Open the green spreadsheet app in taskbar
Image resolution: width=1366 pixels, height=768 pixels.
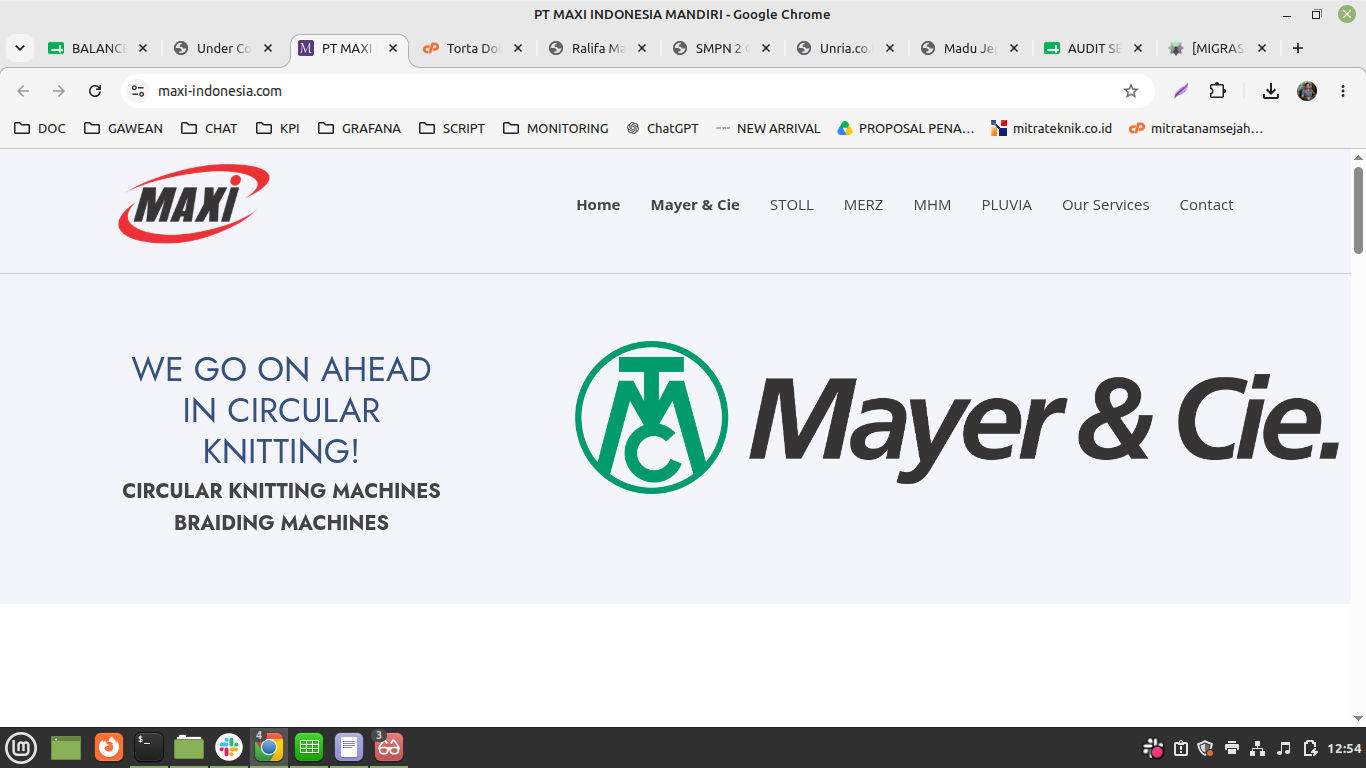[x=309, y=747]
